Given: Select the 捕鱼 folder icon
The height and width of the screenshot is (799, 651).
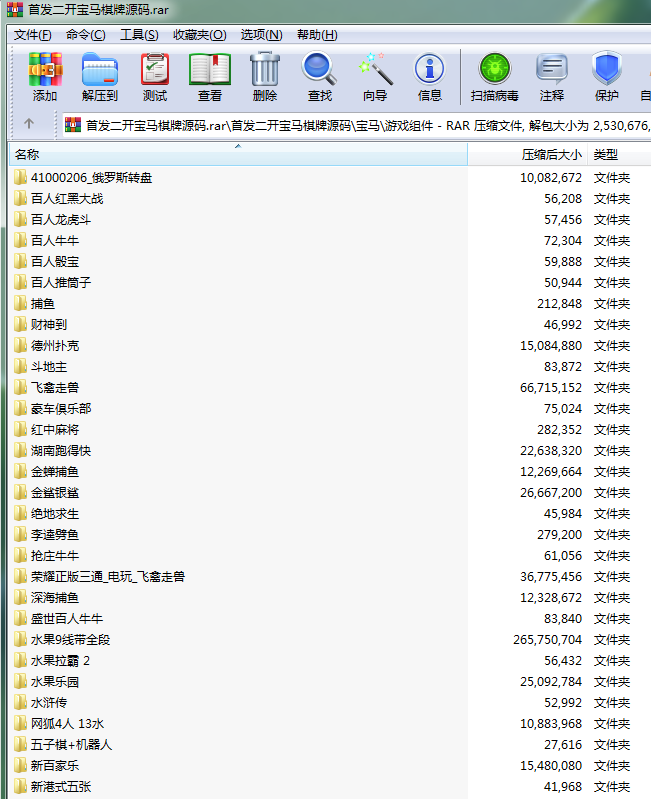Looking at the screenshot, I should pos(20,304).
